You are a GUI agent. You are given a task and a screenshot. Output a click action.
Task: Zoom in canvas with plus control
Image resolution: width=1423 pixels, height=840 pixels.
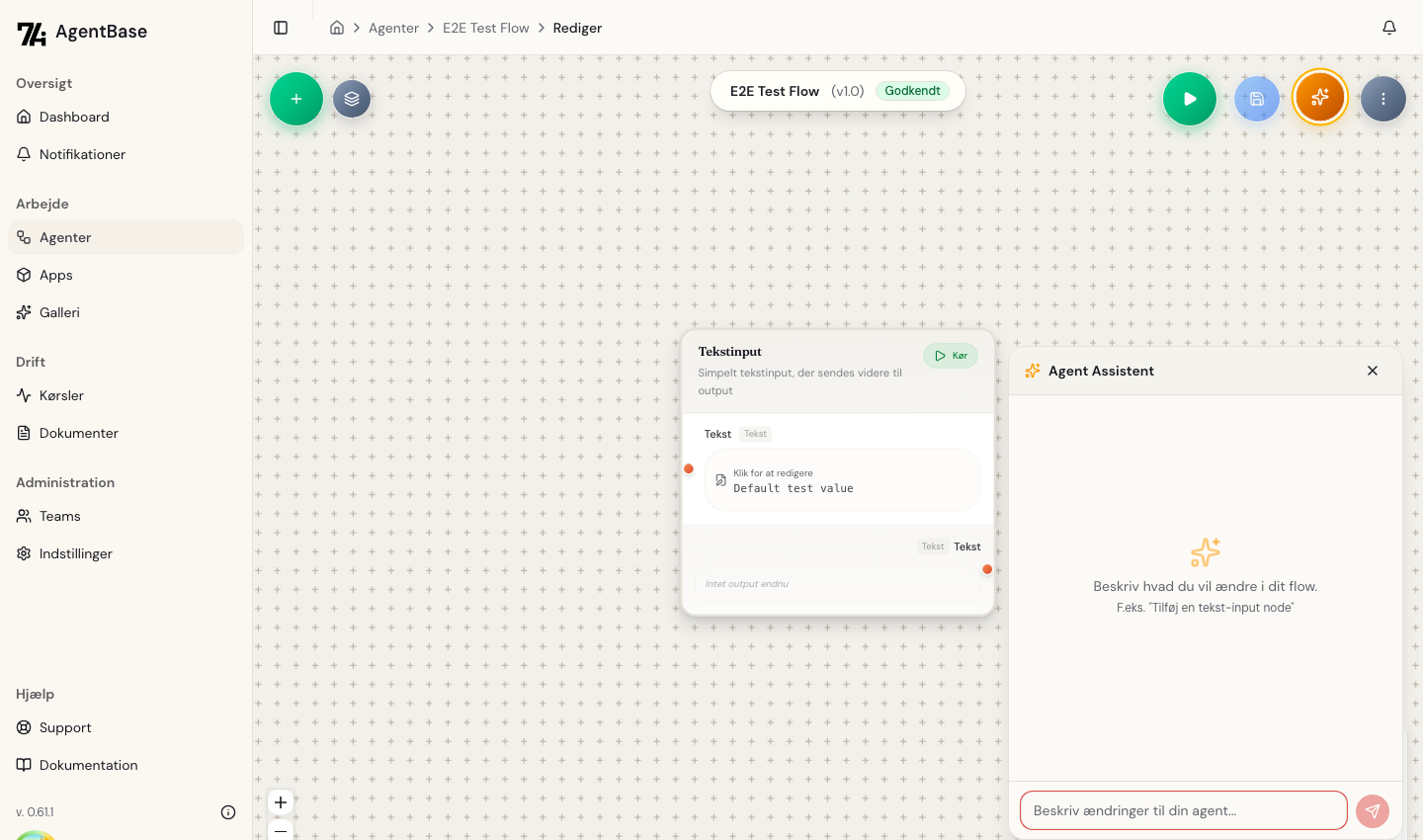(281, 802)
